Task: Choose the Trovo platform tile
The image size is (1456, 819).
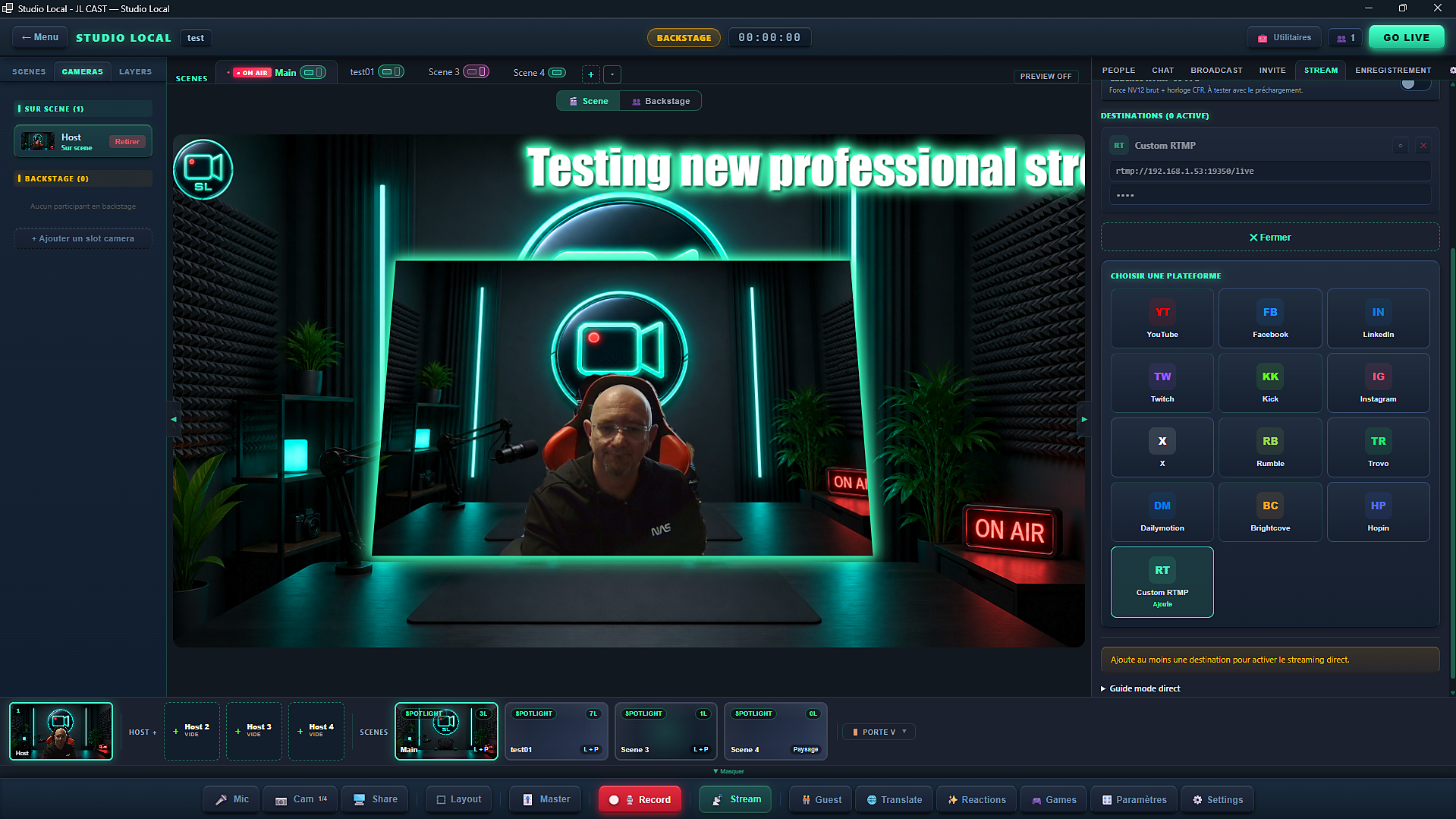Action: click(1378, 447)
